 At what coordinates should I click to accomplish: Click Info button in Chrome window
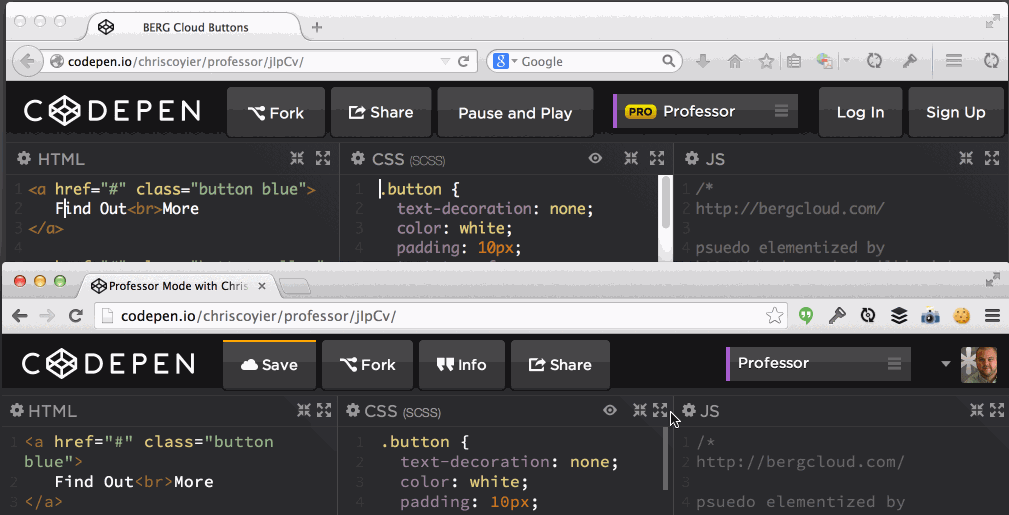[462, 365]
